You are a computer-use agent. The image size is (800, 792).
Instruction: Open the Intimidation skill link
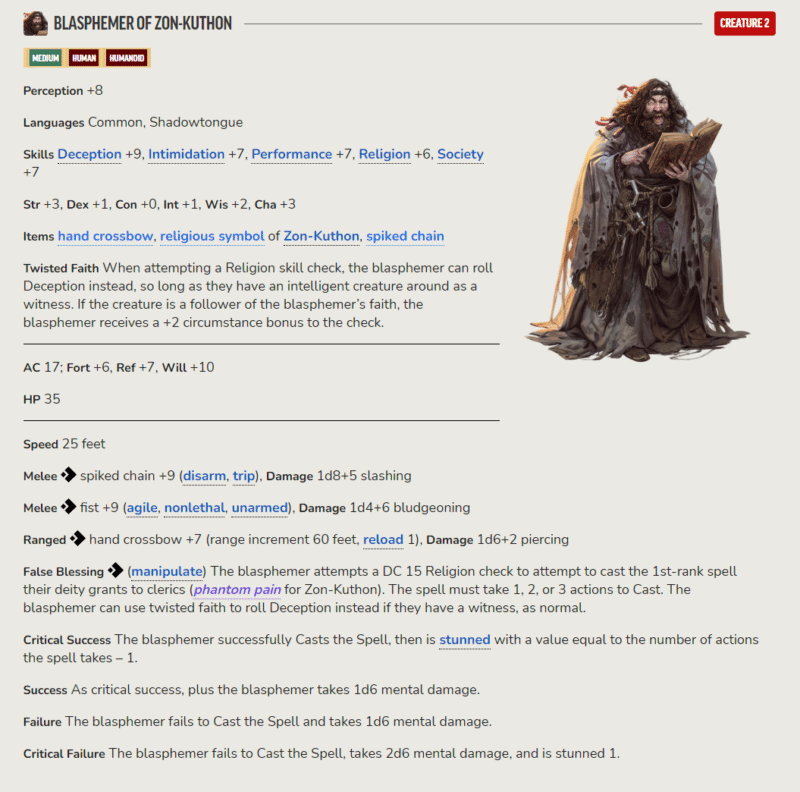tap(186, 154)
